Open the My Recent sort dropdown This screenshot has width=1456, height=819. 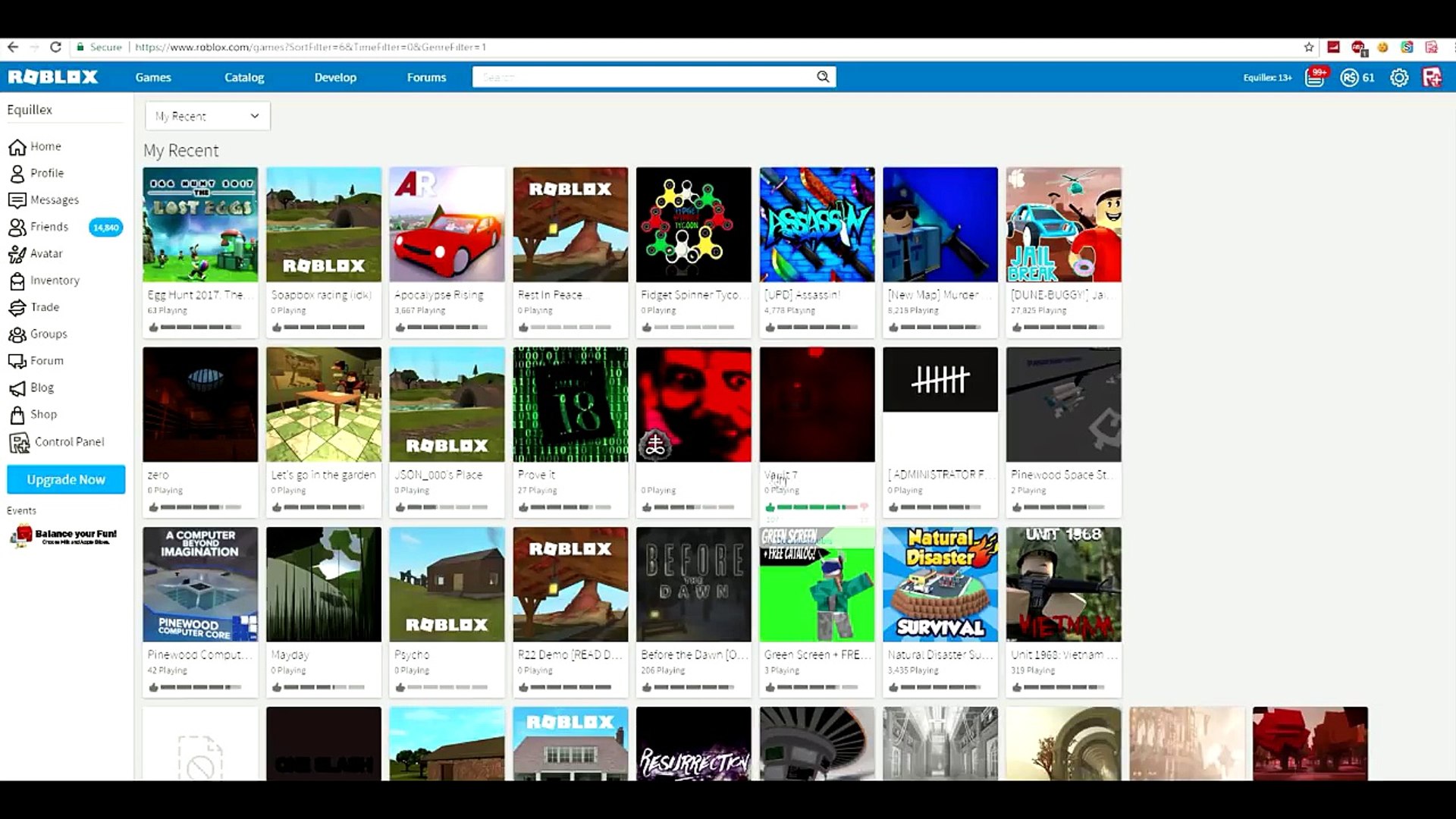207,115
